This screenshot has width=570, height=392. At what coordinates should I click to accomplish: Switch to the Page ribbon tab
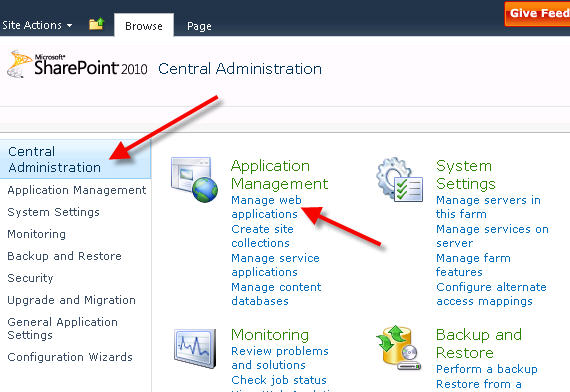click(x=199, y=26)
